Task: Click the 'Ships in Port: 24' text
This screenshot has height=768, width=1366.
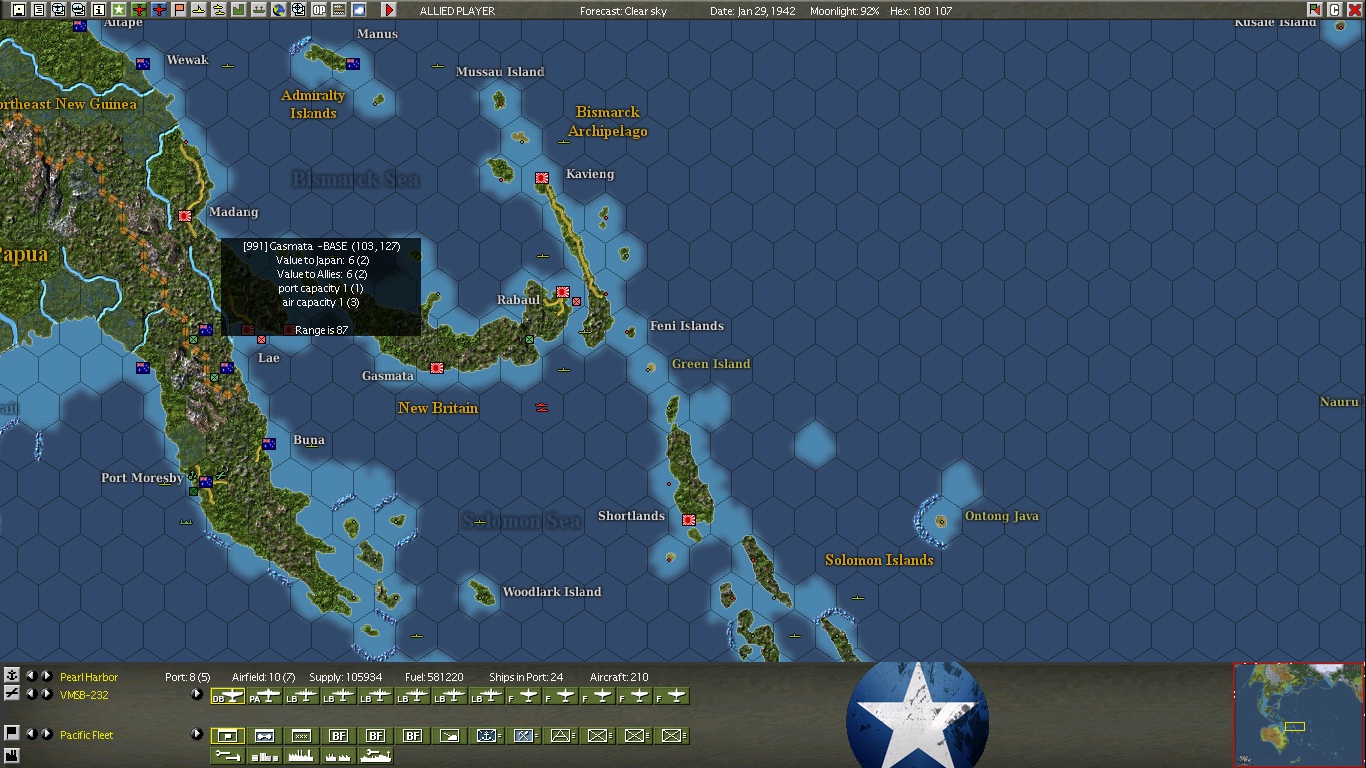Action: pyautogui.click(x=526, y=677)
